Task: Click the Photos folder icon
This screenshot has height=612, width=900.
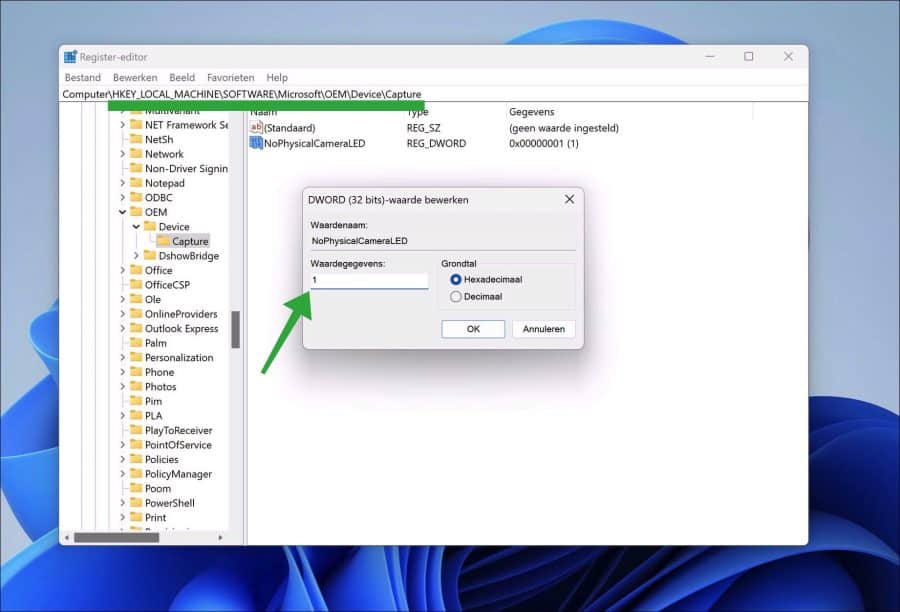Action: [136, 386]
